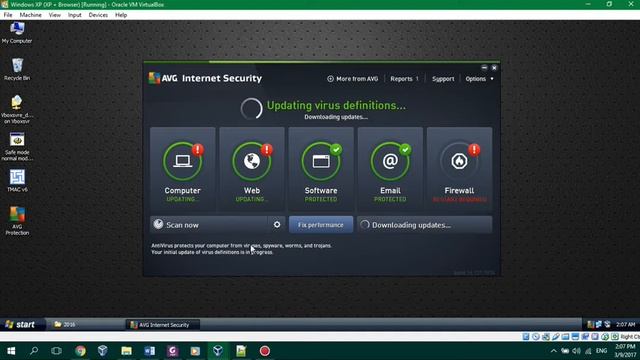Click VirtualBox optical disk status icon
640x360 pixels.
click(536, 337)
